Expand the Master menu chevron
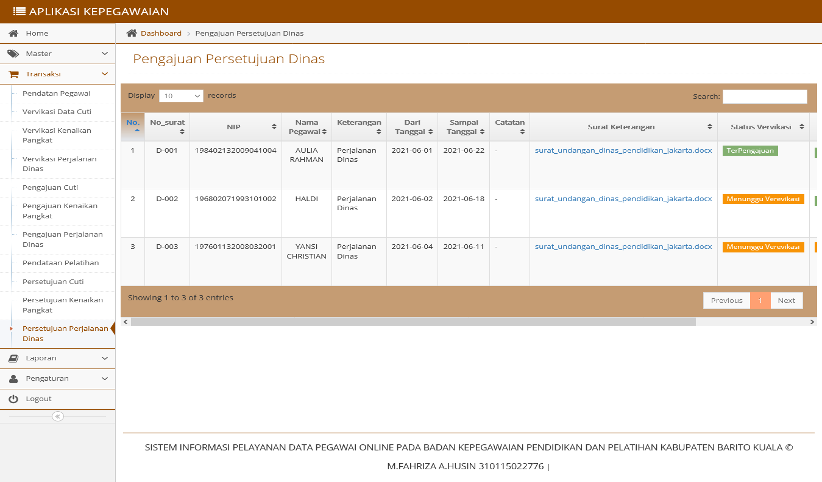This screenshot has height=482, width=822. 105,53
